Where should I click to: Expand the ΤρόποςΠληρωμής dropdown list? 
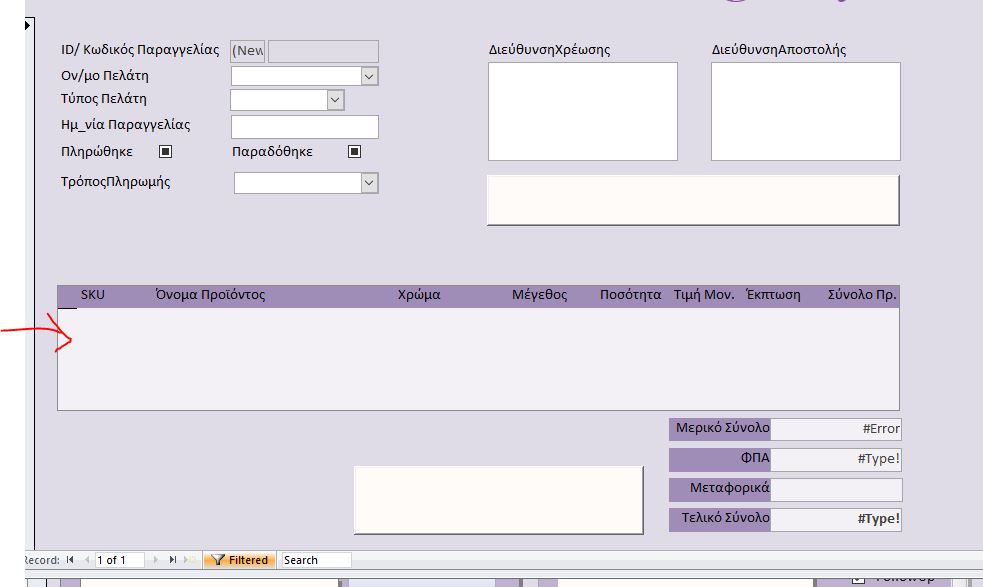pyautogui.click(x=367, y=182)
